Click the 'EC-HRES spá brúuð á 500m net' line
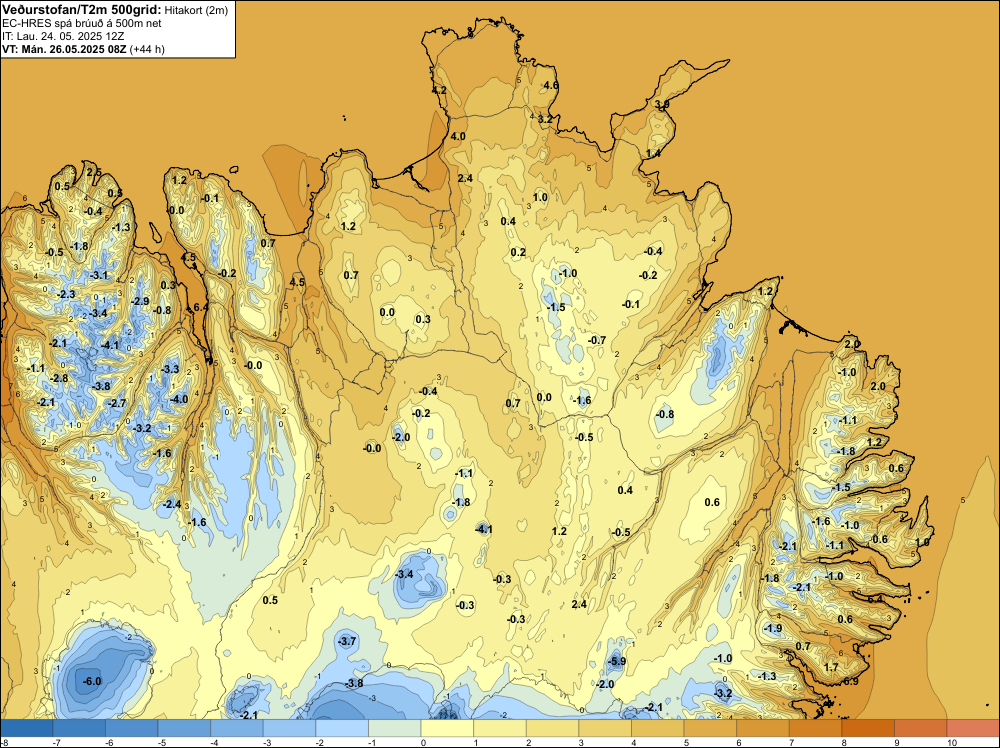 pyautogui.click(x=82, y=24)
